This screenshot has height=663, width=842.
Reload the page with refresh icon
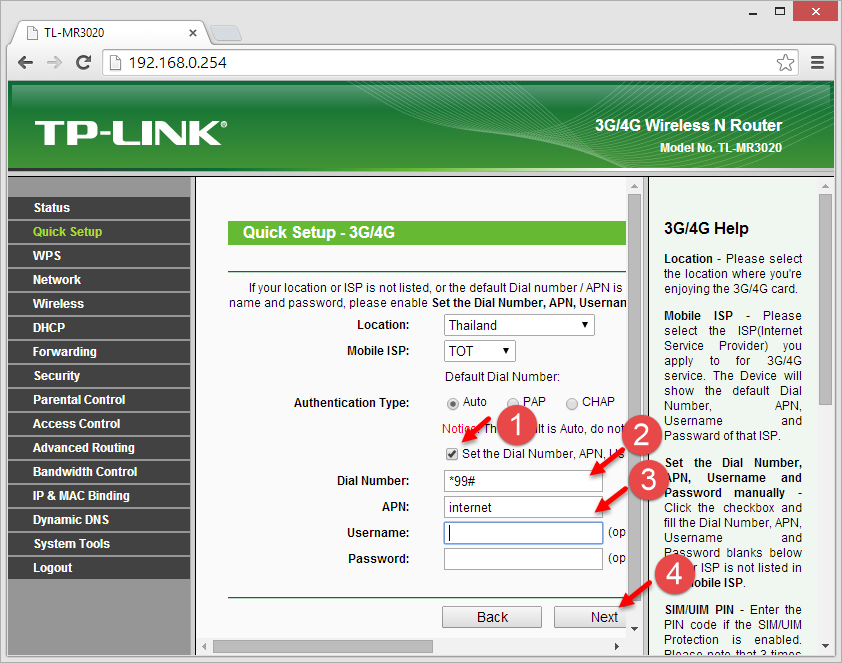tap(83, 63)
